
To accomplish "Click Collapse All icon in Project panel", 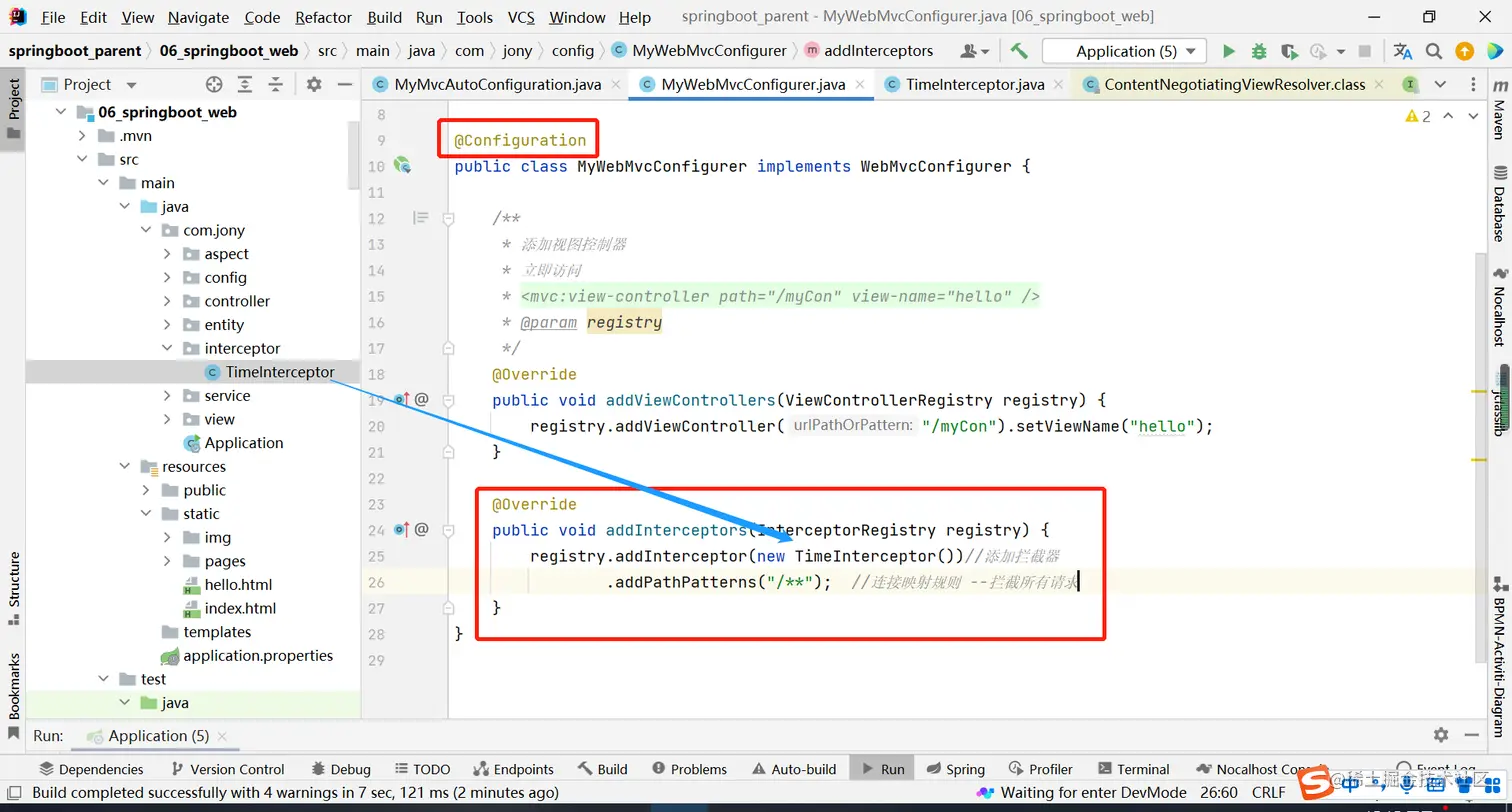I will (276, 85).
